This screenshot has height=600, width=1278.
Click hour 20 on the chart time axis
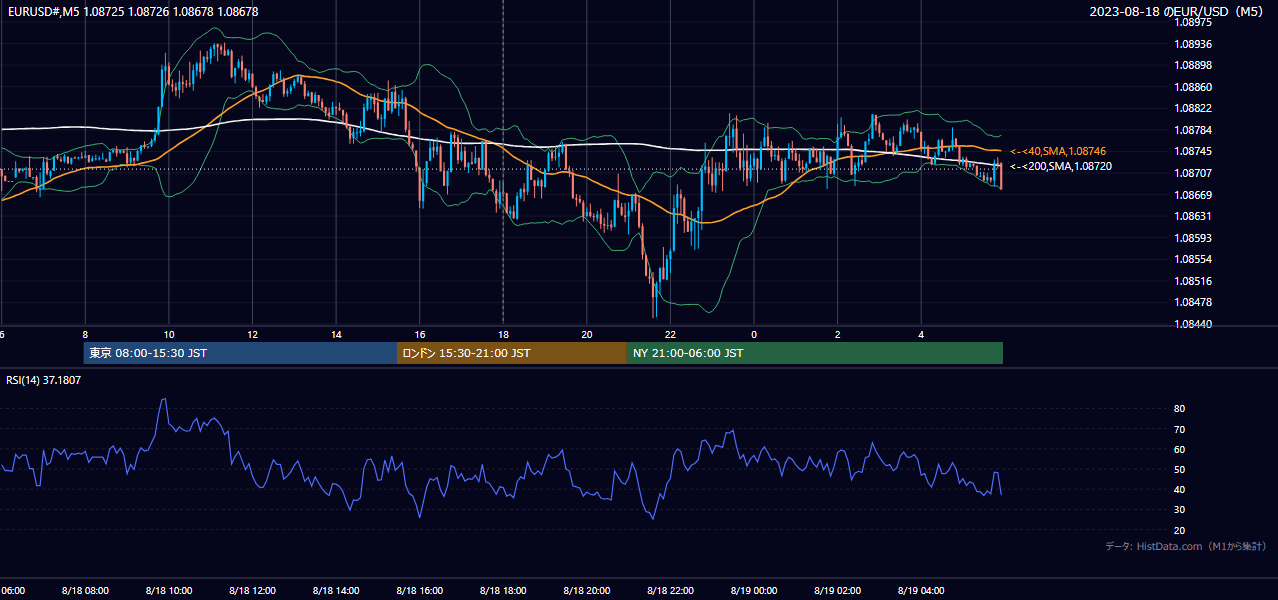click(x=586, y=334)
